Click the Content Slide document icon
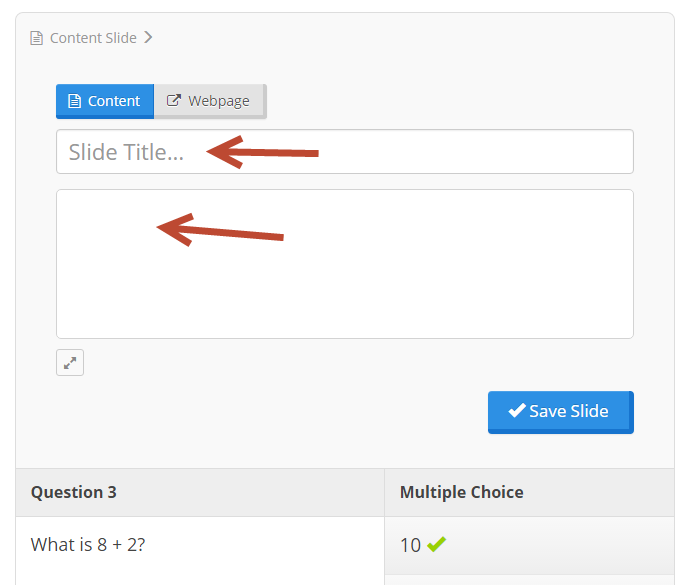 pos(36,38)
